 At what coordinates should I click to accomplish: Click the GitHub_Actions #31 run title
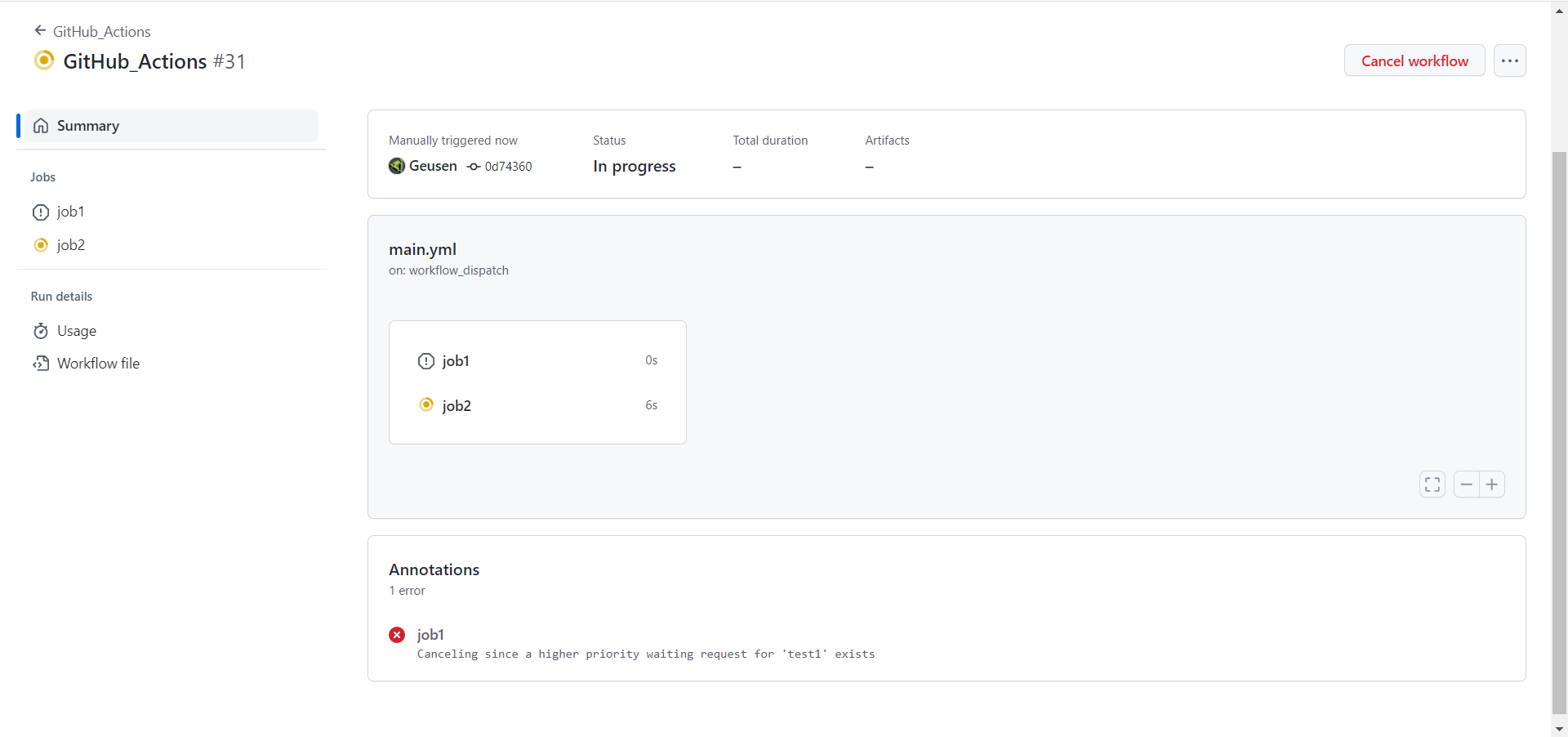tap(154, 61)
